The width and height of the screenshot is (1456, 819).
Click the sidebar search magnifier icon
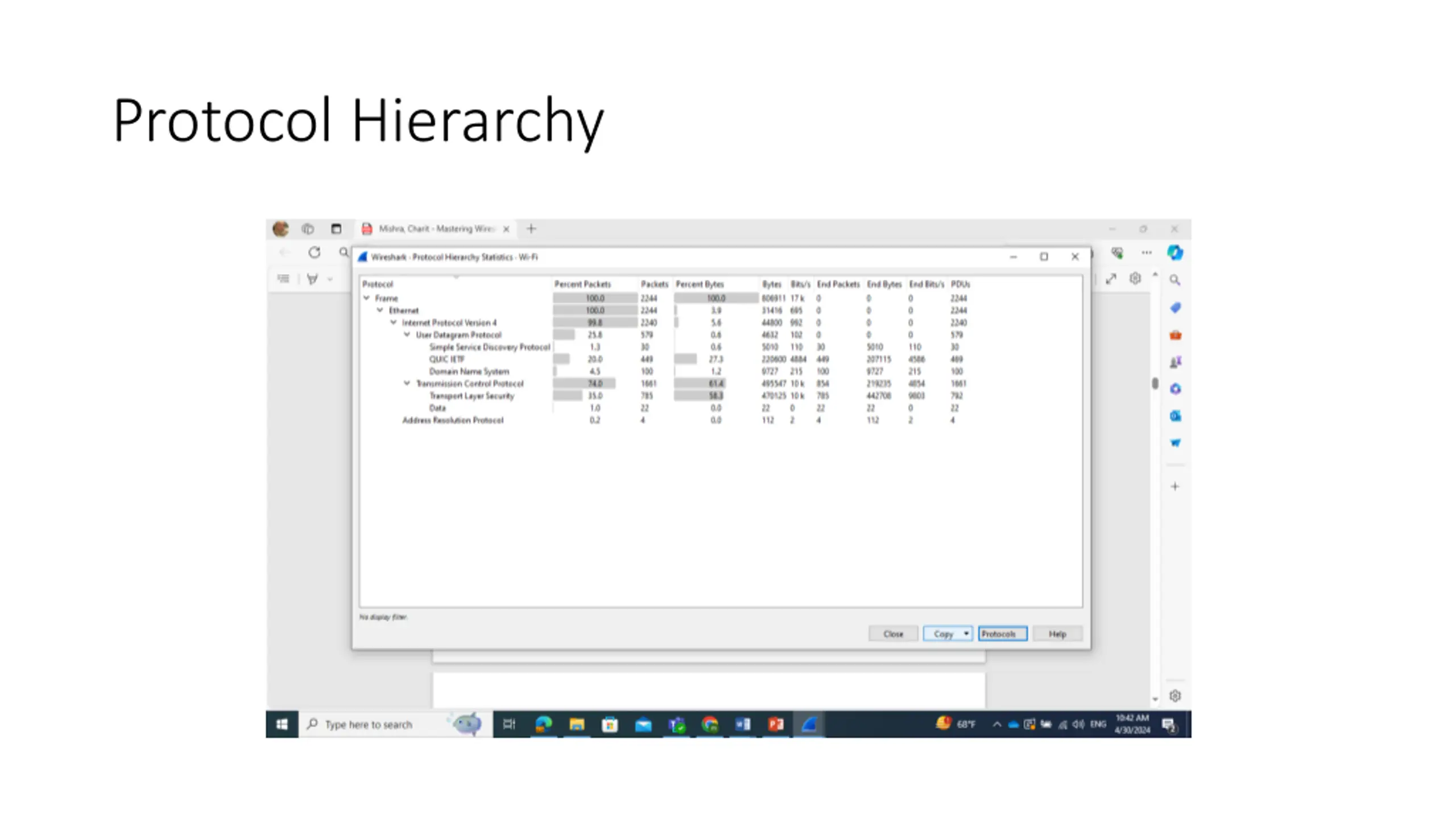coord(1175,280)
